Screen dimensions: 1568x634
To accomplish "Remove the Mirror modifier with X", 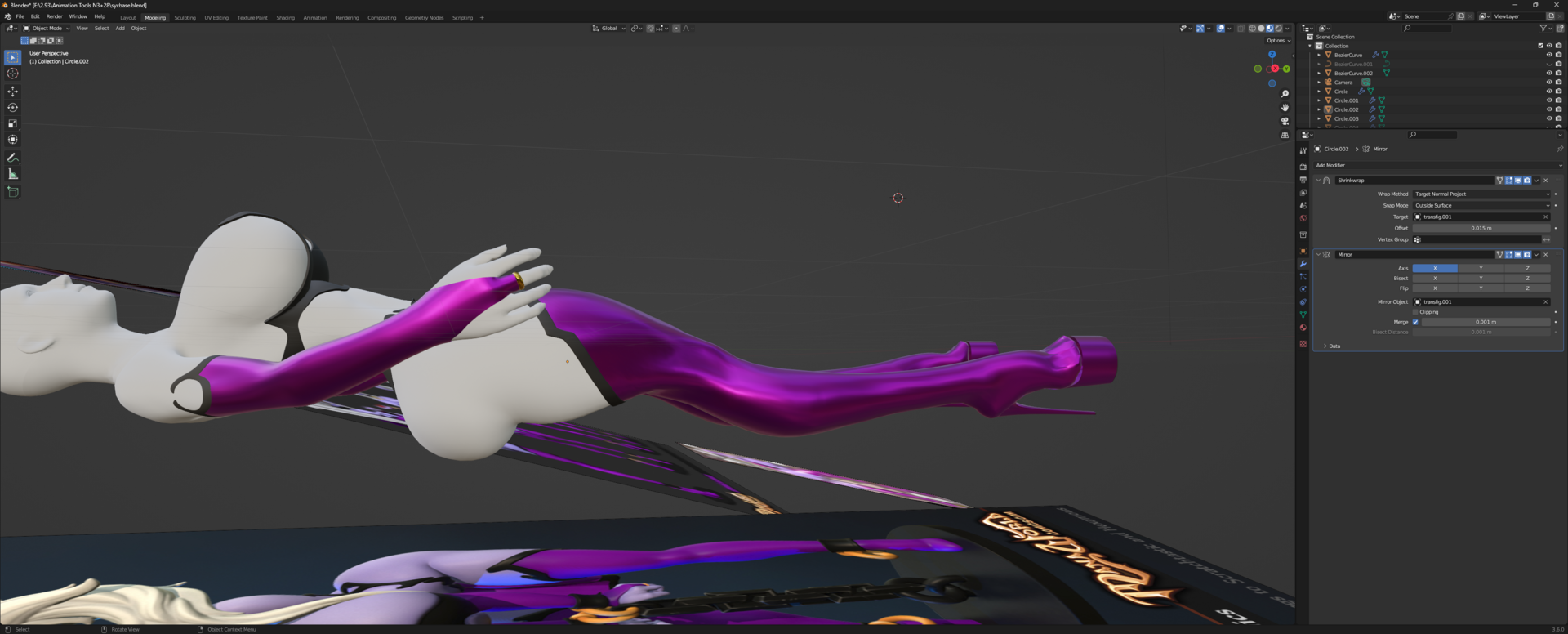I will 1545,255.
